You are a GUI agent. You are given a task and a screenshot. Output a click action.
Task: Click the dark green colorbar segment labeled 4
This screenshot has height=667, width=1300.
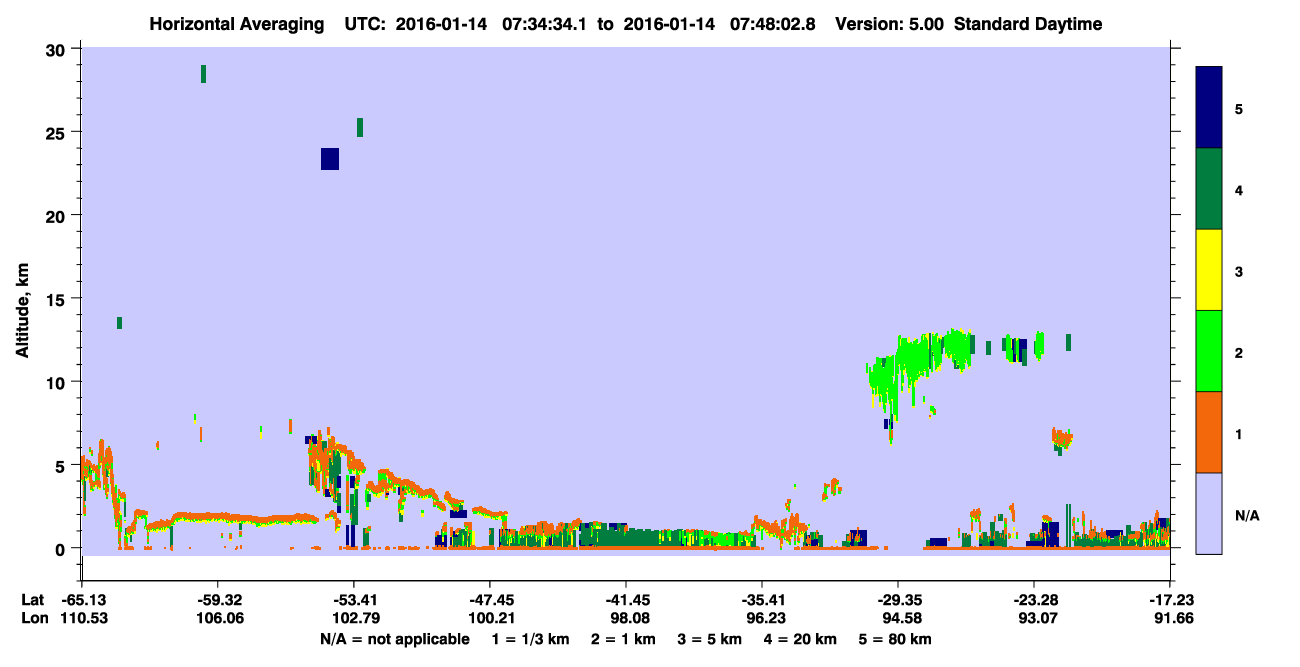point(1209,189)
